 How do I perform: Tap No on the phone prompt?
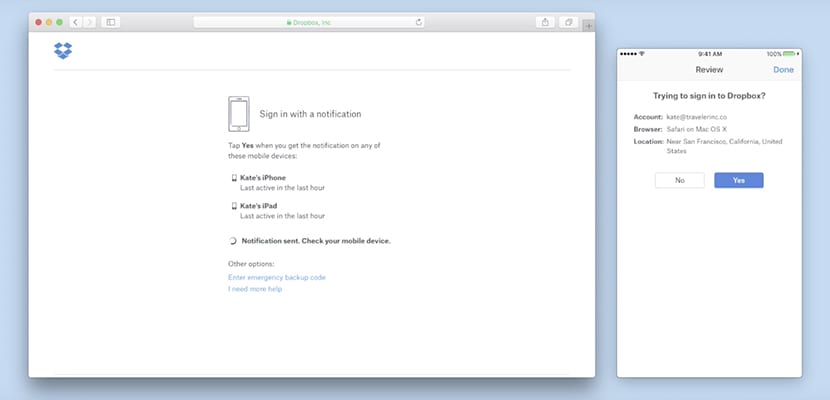[x=680, y=180]
